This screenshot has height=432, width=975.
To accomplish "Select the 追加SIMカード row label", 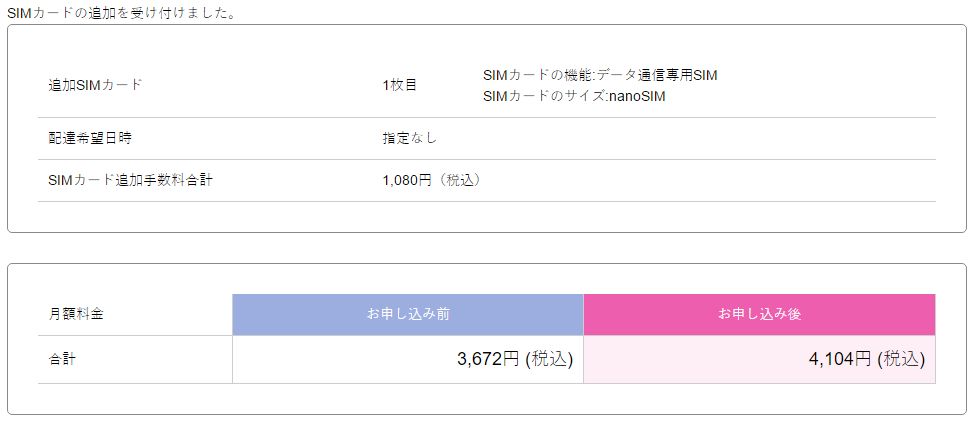I will tap(95, 85).
